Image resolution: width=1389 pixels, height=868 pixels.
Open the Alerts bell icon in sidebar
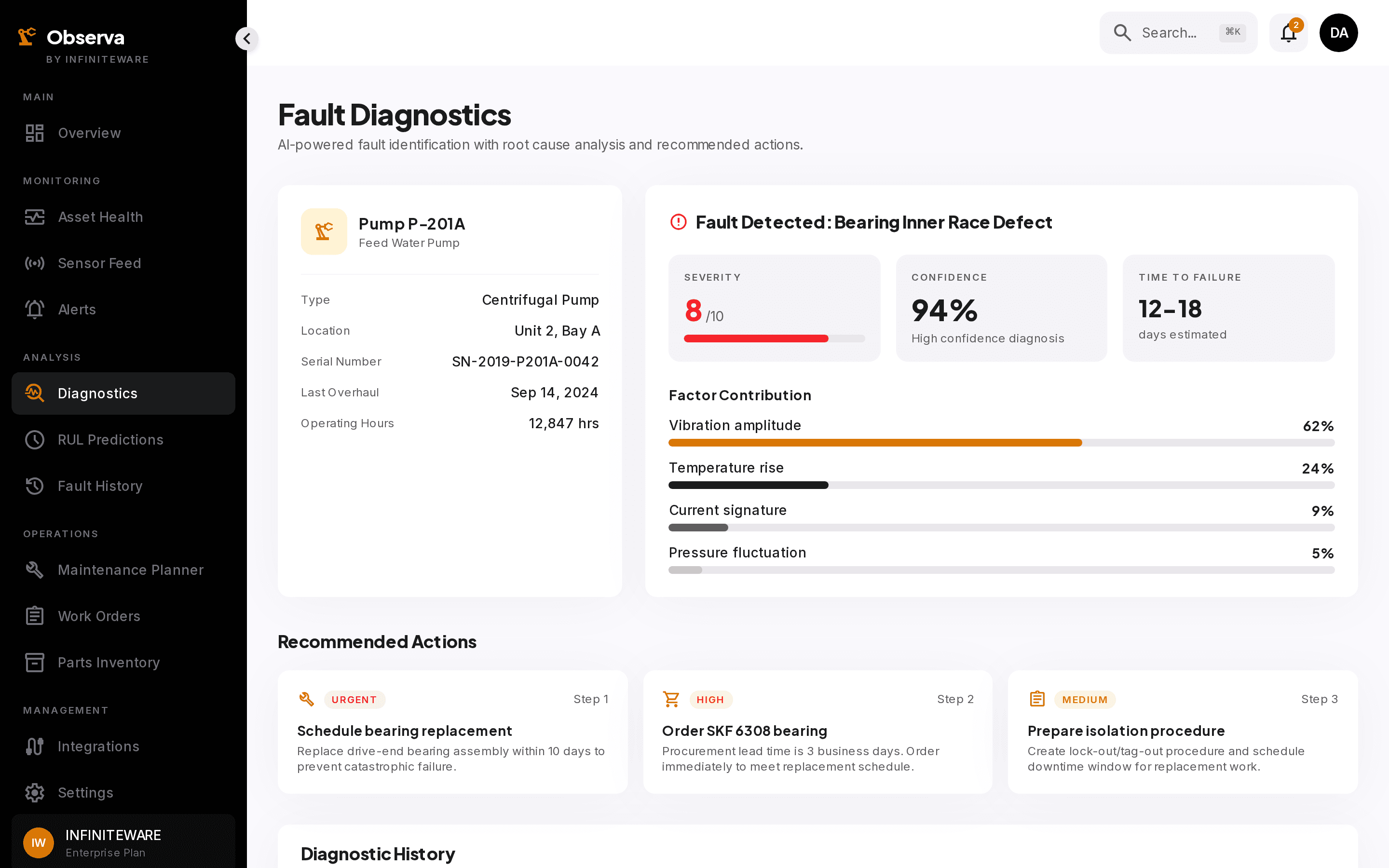[x=34, y=310]
